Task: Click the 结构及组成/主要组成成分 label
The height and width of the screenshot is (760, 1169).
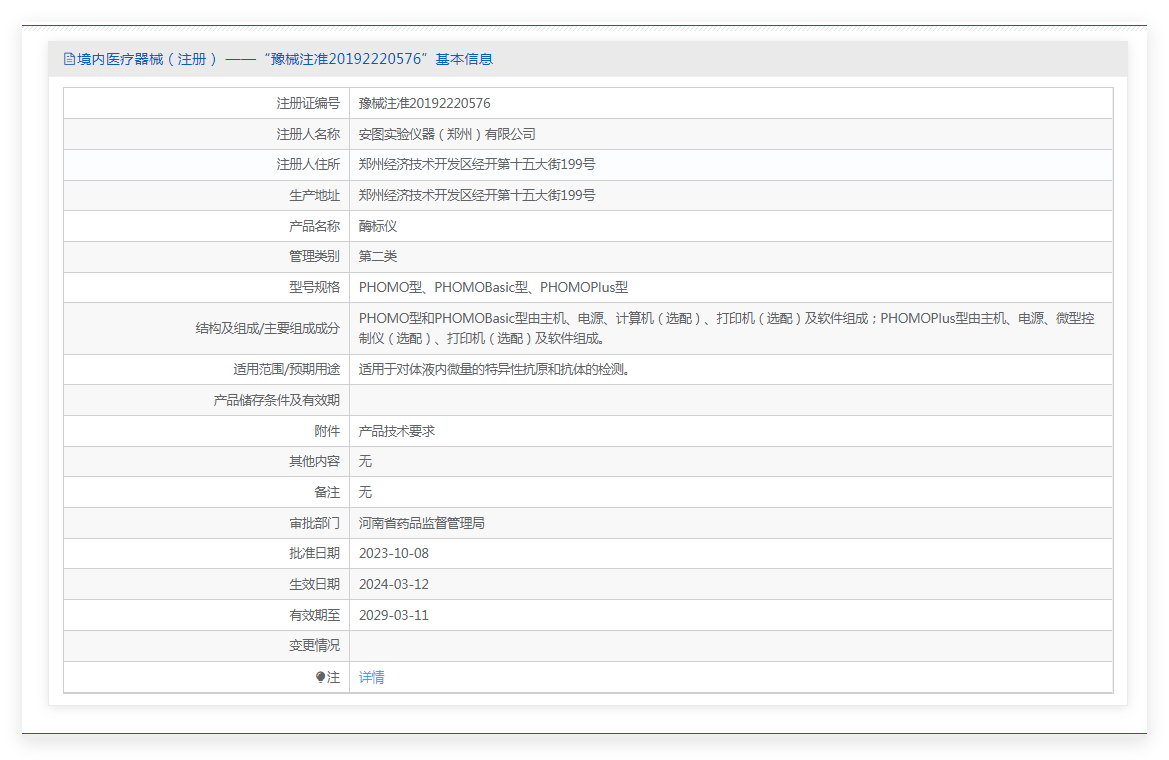Action: [x=268, y=328]
